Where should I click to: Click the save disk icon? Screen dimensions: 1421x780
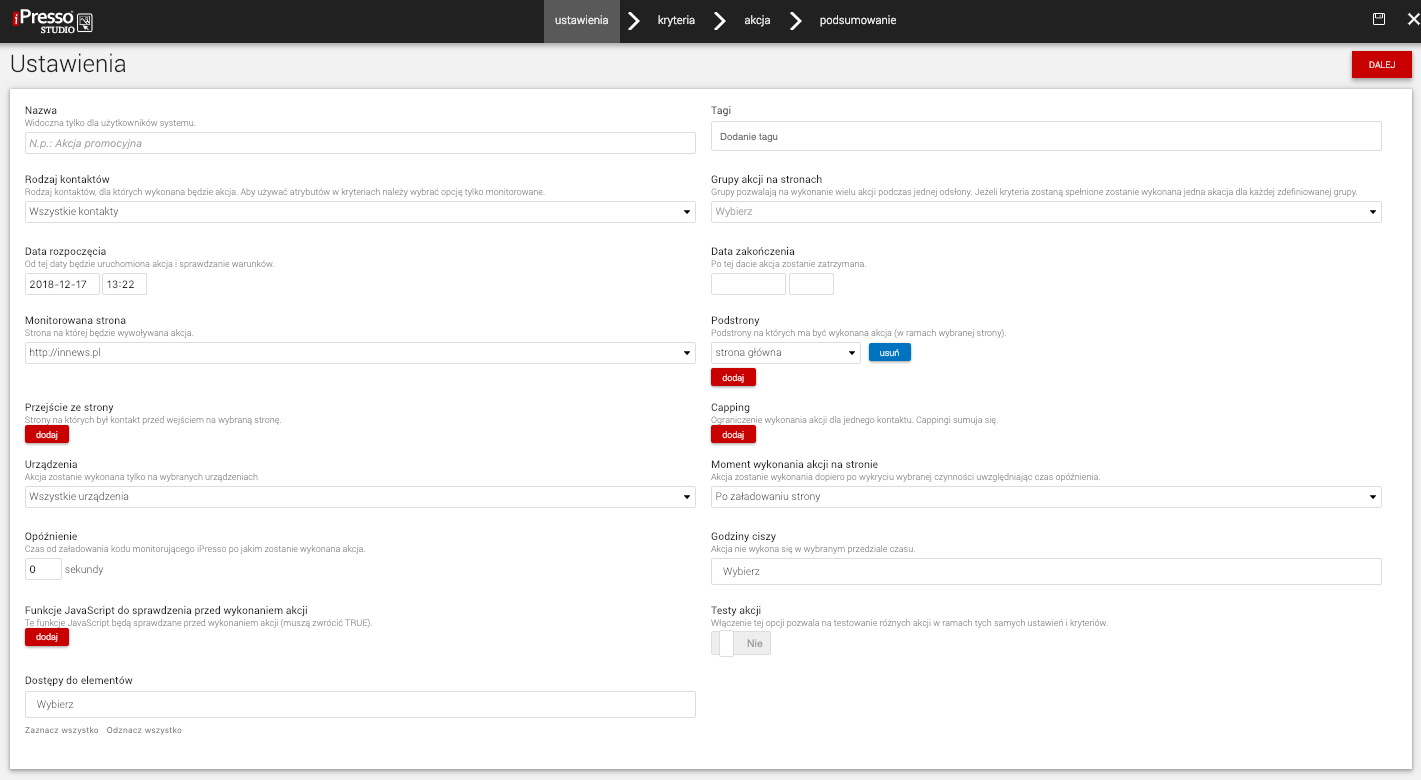pos(1379,20)
